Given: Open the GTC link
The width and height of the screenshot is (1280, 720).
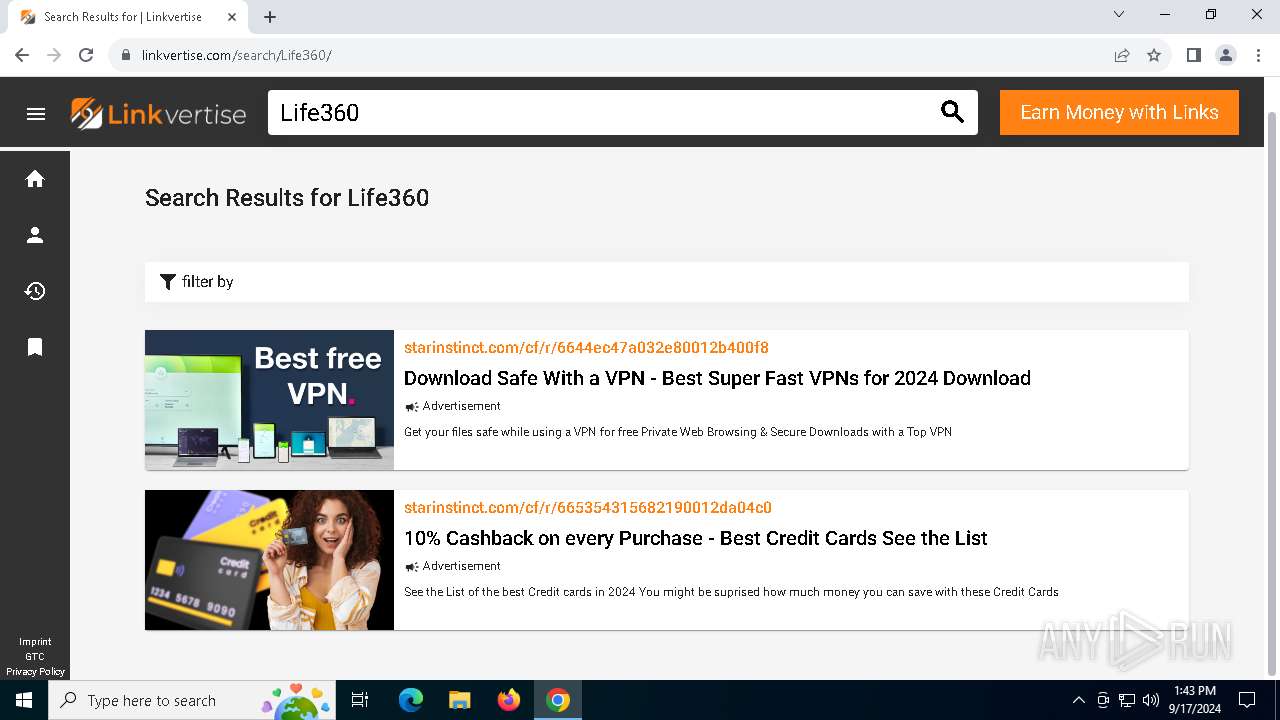Looking at the screenshot, I should (x=35, y=657).
